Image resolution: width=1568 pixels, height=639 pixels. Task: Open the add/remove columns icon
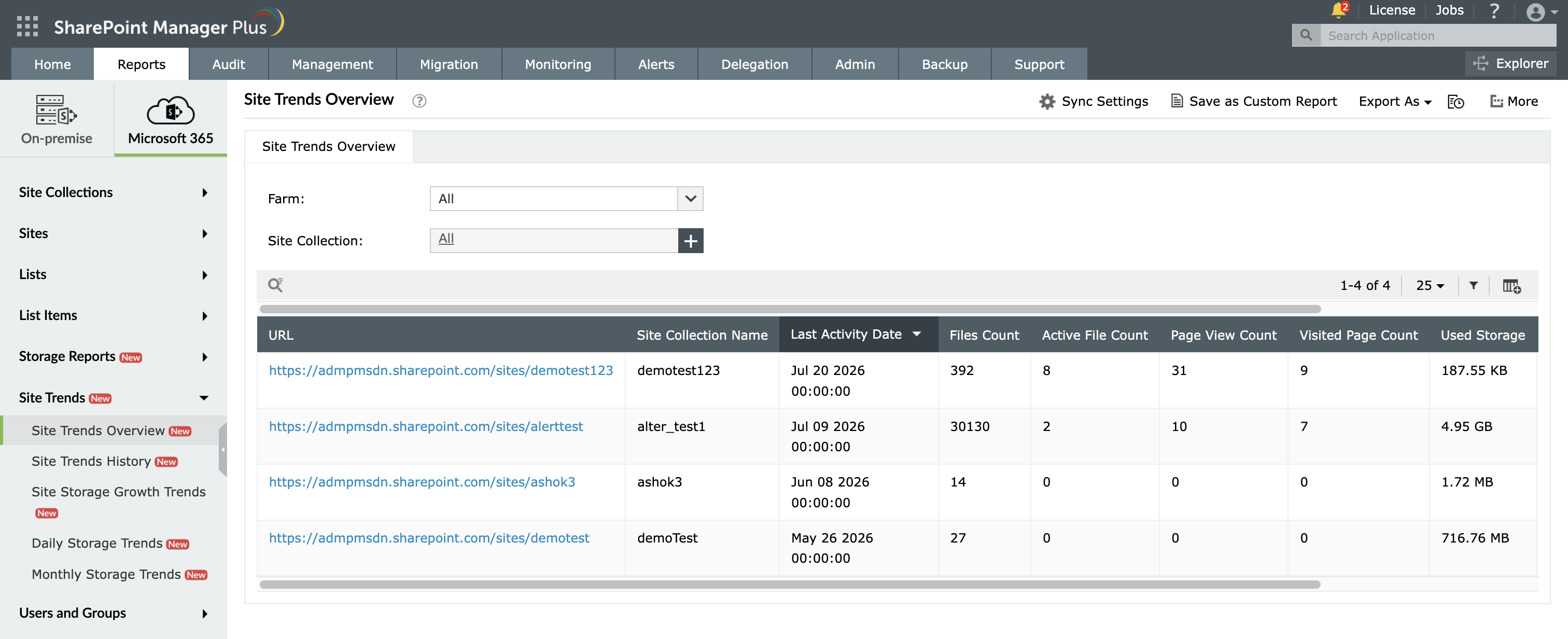pos(1511,286)
